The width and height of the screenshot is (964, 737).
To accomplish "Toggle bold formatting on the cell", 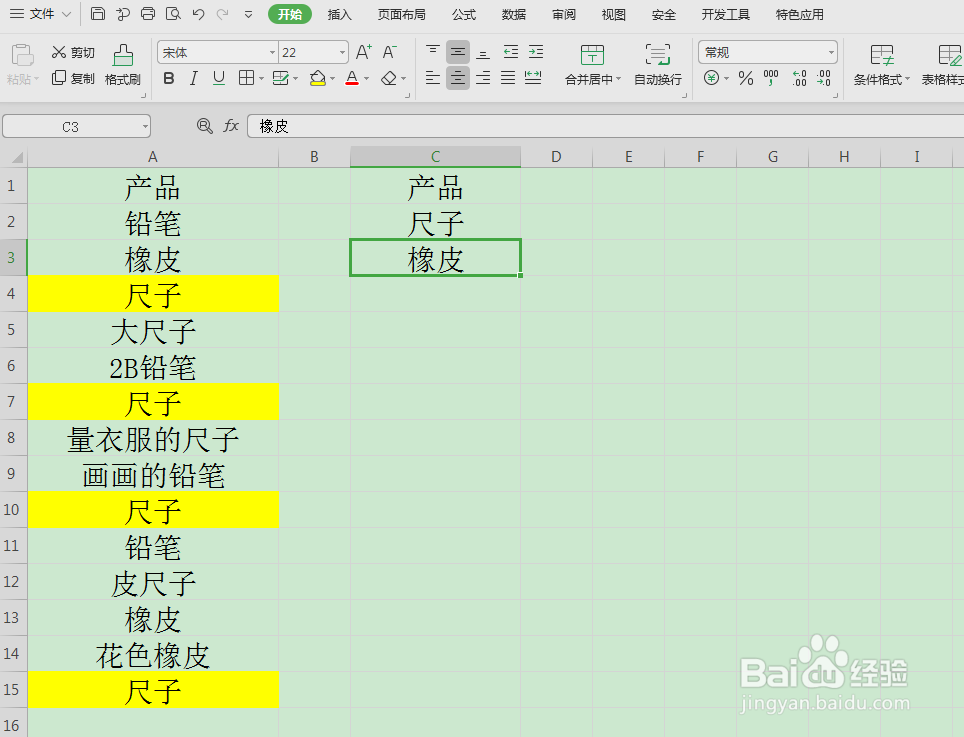I will (169, 79).
